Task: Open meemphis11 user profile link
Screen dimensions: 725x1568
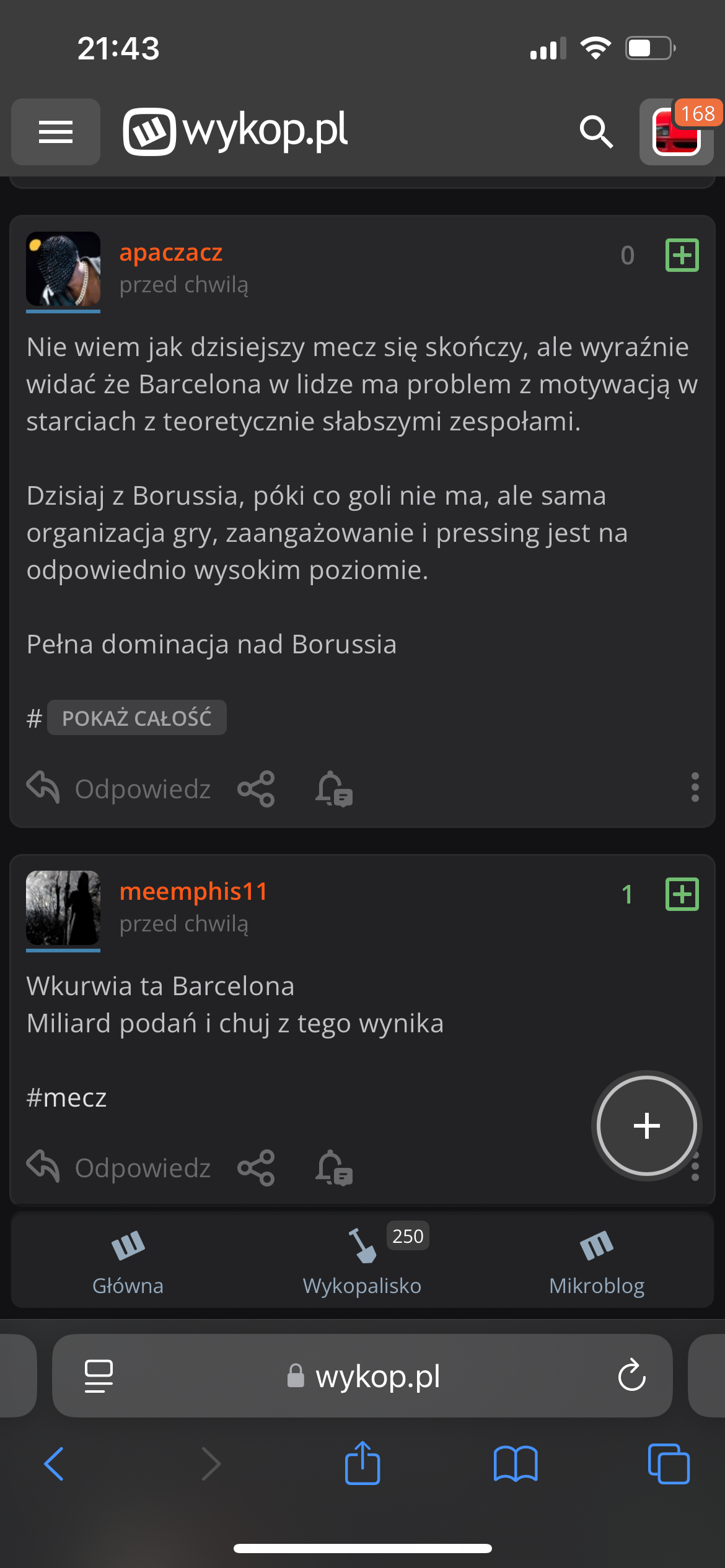Action: pos(193,892)
